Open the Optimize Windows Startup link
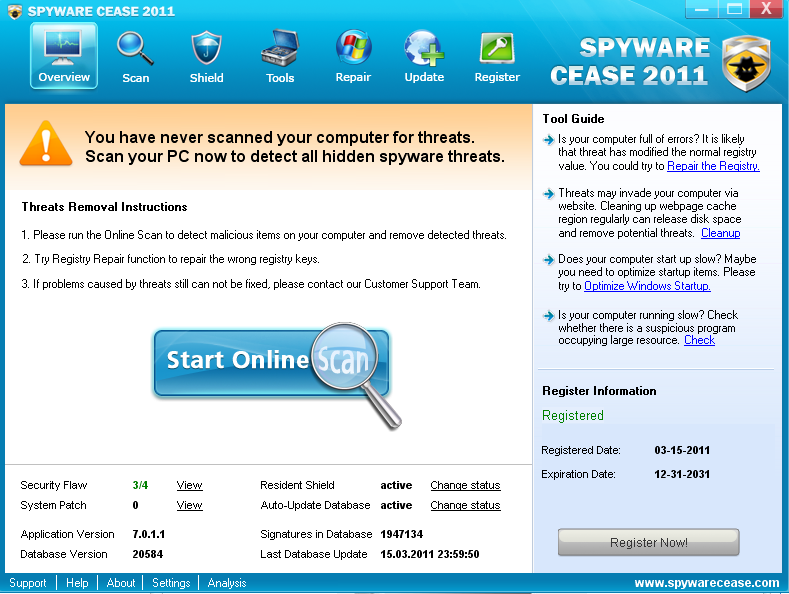789x594 pixels. 647,286
